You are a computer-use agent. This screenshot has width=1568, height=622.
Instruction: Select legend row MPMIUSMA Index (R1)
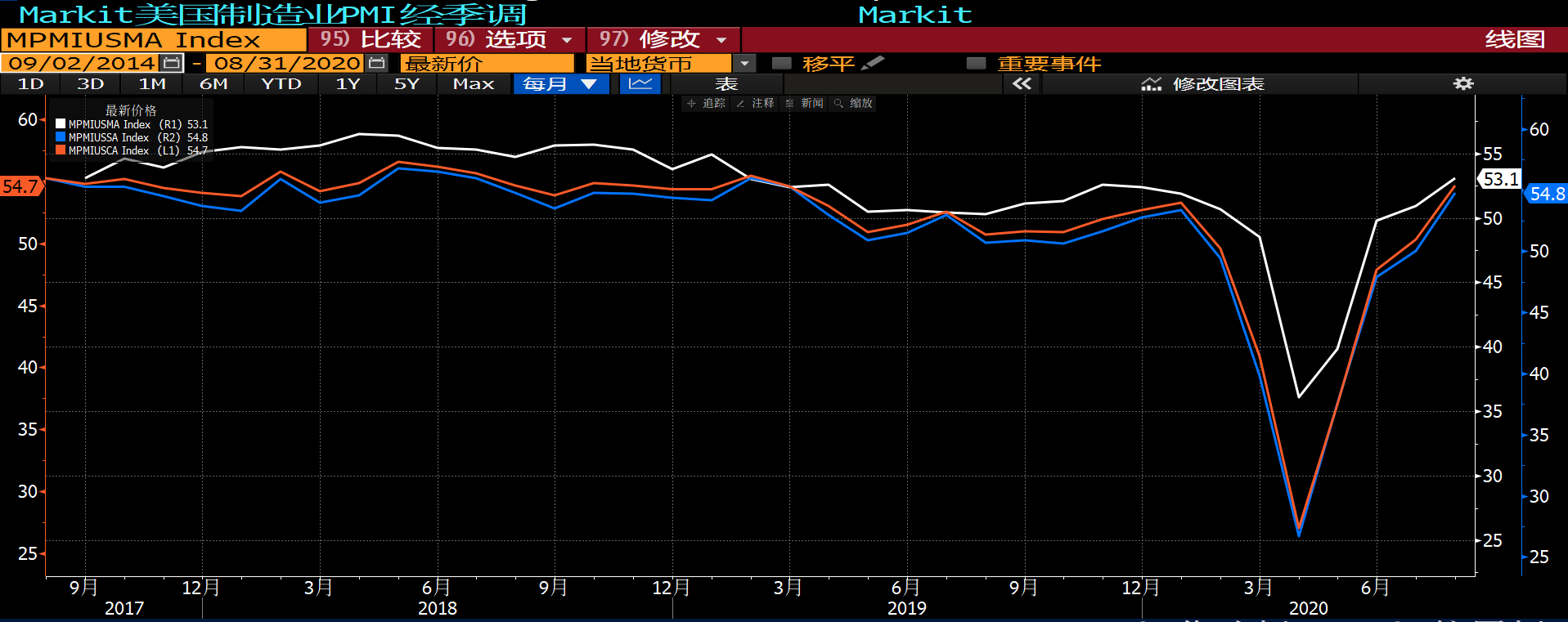pos(132,124)
